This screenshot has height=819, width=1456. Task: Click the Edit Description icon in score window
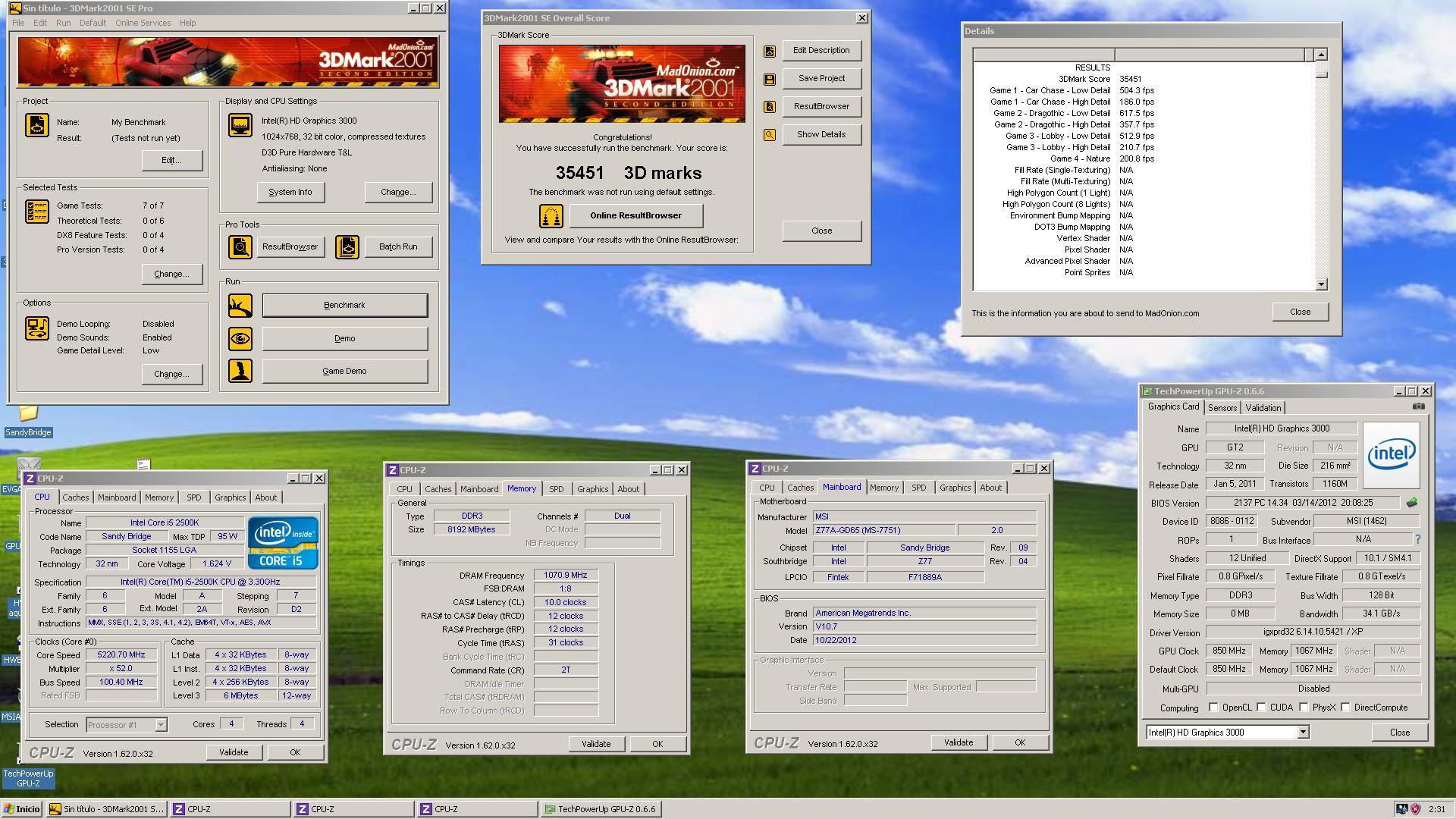(x=770, y=51)
